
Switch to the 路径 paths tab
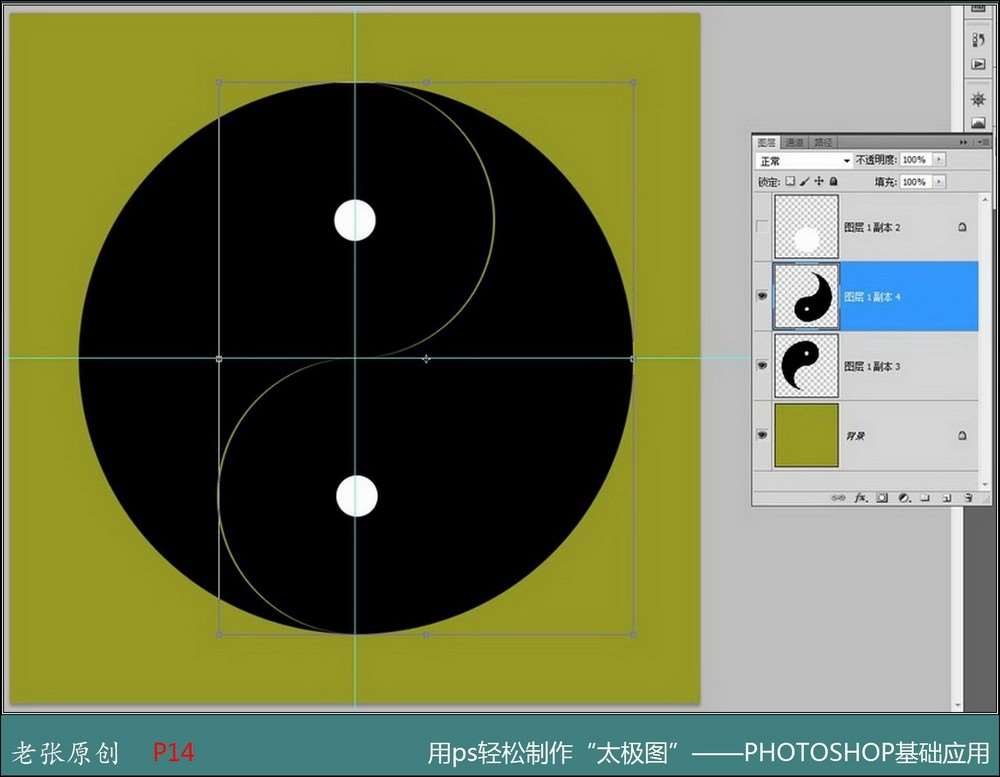click(x=822, y=143)
